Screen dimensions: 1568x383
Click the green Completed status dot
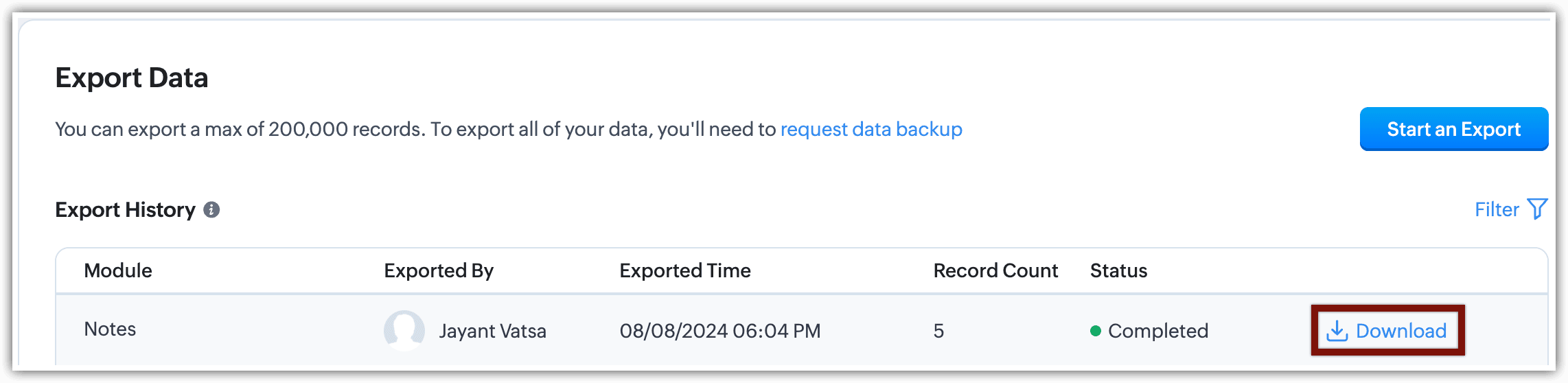[1096, 332]
